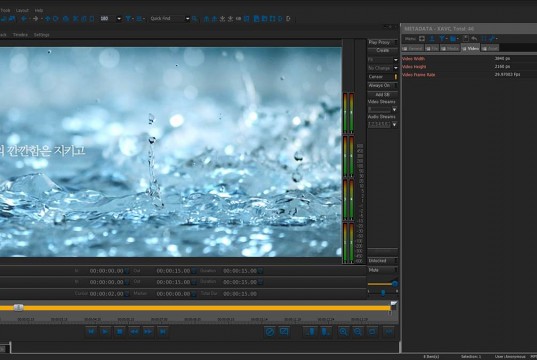Click the fast forward button
Screen dimensions: 537x360
148,332
